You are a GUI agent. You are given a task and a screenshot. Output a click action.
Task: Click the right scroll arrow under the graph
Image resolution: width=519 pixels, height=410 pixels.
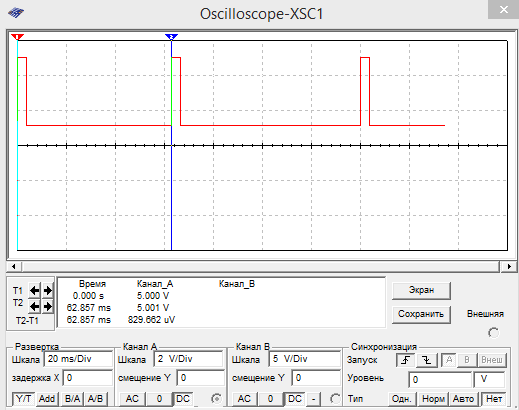(x=509, y=266)
